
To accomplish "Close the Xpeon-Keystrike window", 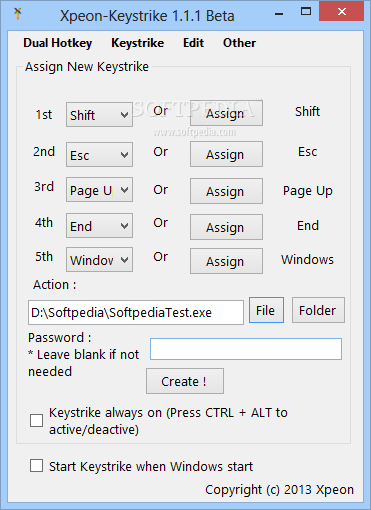I will 341,12.
